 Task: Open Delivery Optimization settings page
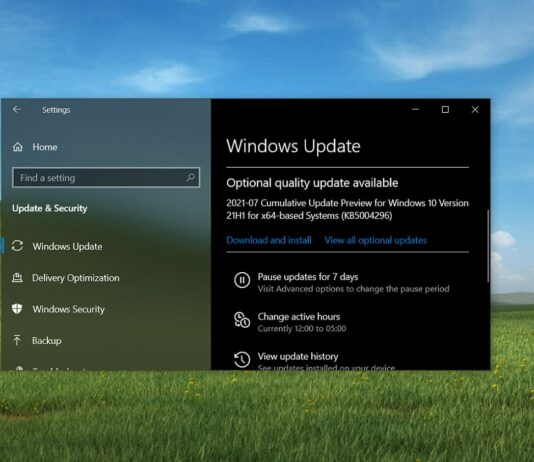(x=76, y=278)
